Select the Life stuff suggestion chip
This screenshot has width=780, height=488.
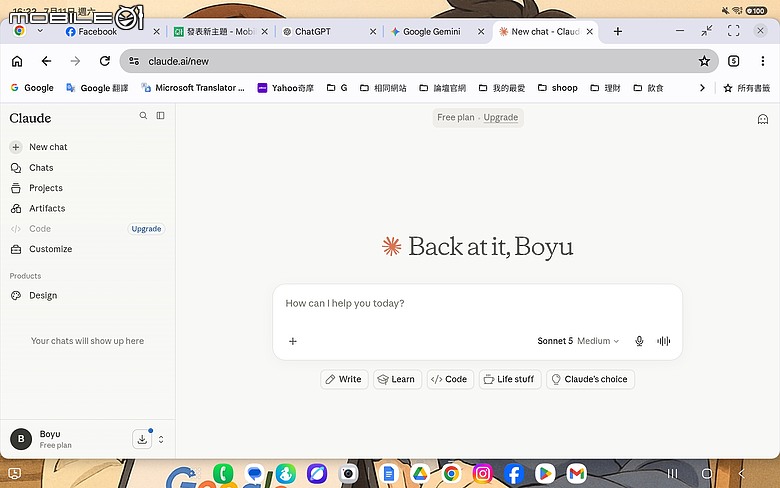pos(510,379)
